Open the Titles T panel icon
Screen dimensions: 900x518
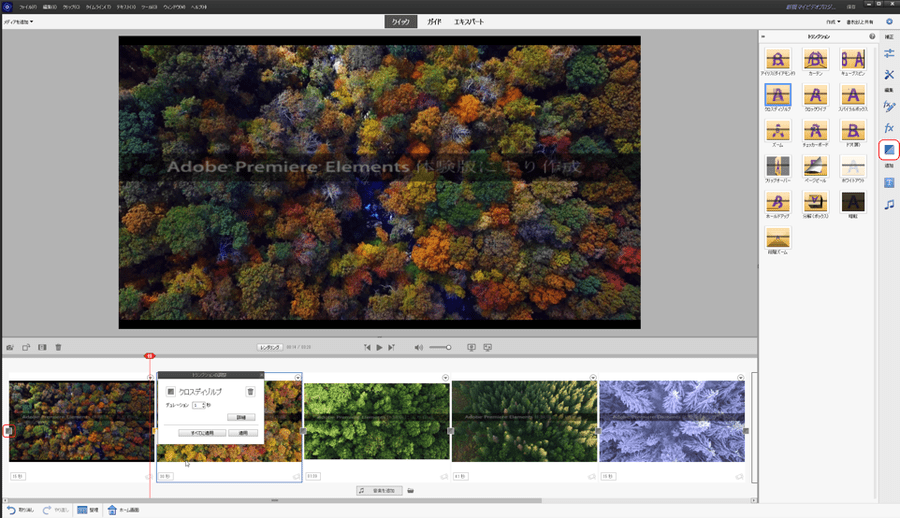click(889, 183)
